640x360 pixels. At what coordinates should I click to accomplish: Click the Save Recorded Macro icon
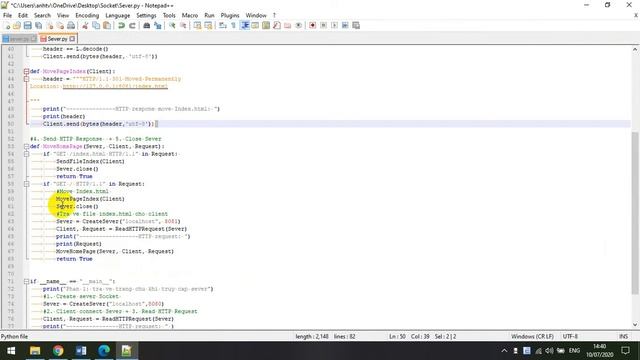pos(356,25)
